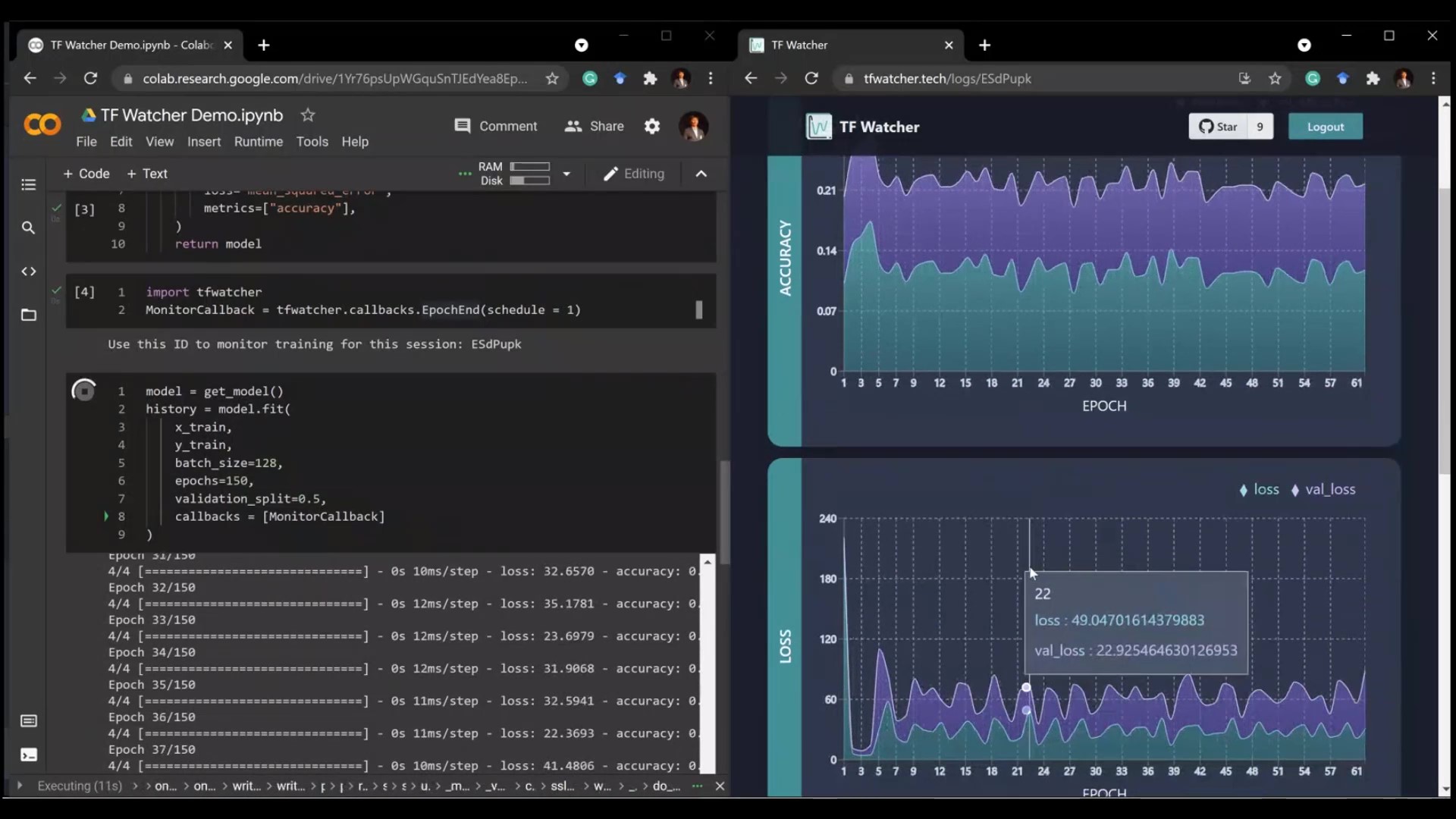Screen dimensions: 1456x819
Task: Click the GitHub Star button
Action: [1218, 127]
